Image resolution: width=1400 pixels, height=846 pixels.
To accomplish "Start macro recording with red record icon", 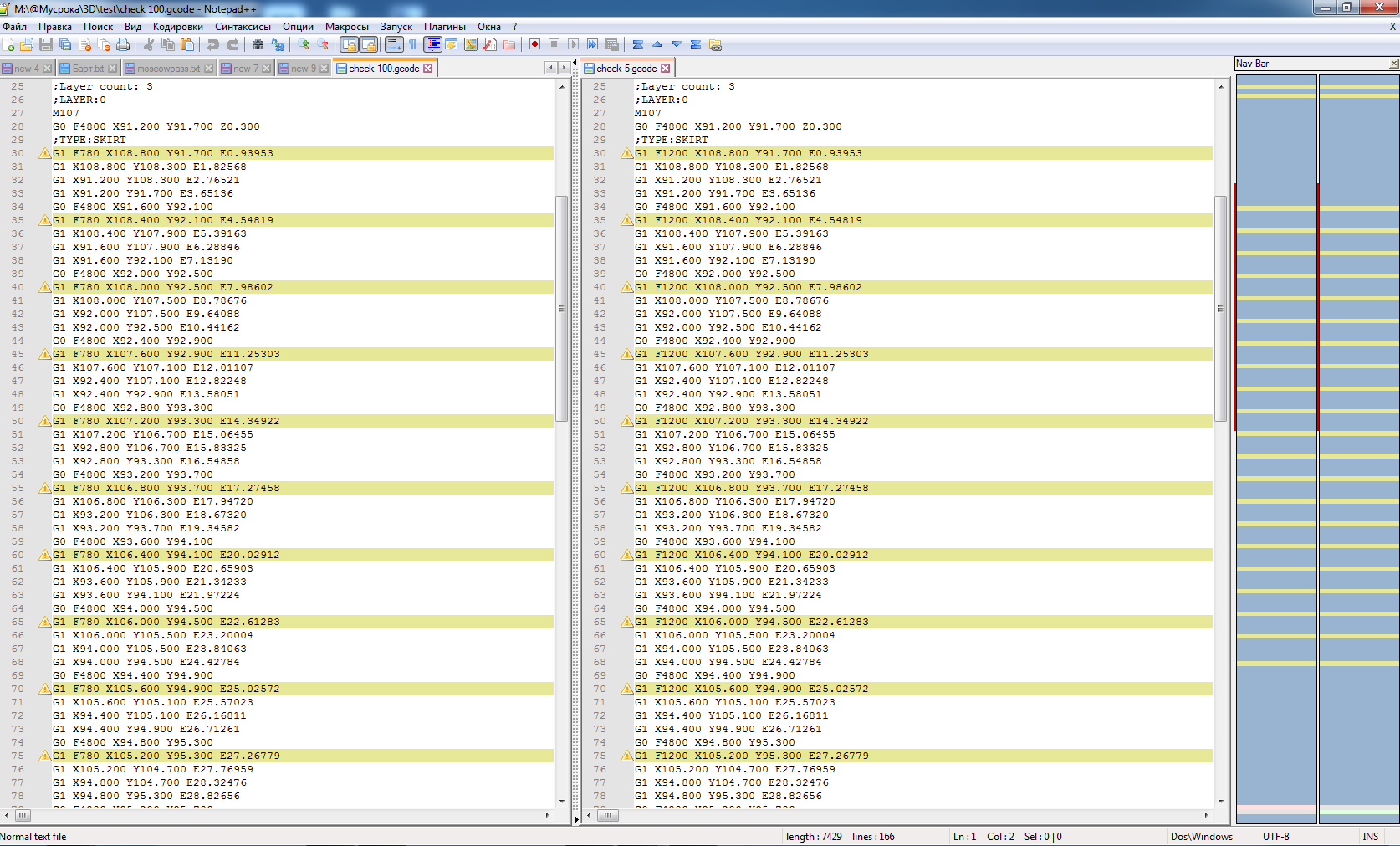I will pos(534,45).
